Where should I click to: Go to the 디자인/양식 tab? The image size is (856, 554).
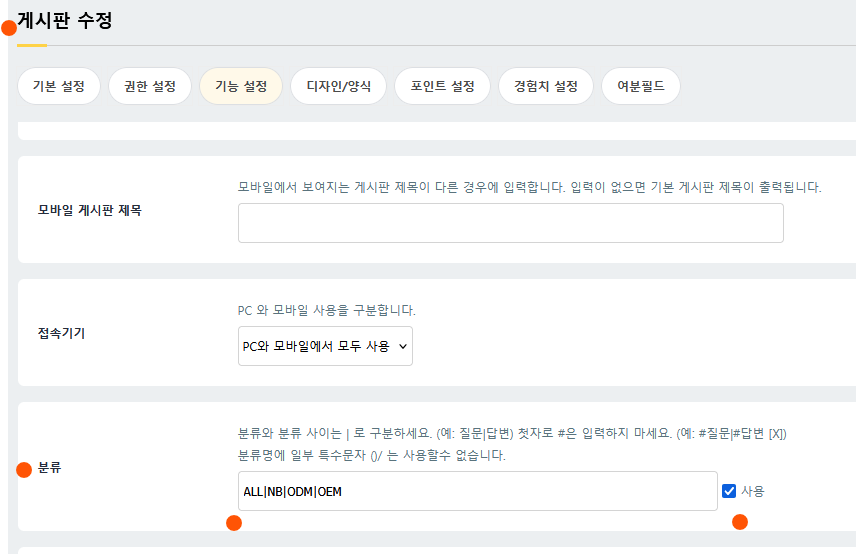point(338,86)
